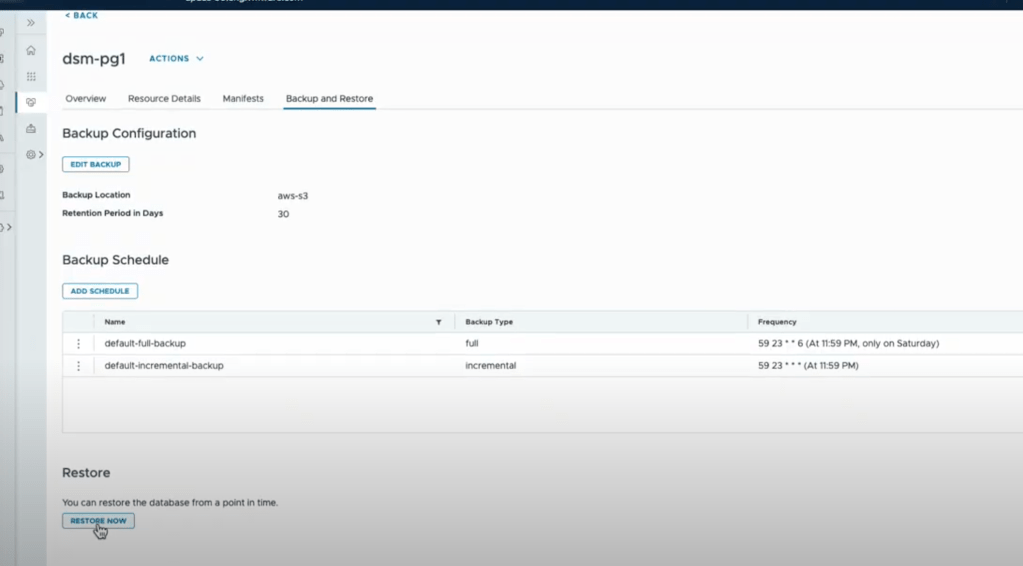Select the Backup and Restore tab

[x=329, y=99]
